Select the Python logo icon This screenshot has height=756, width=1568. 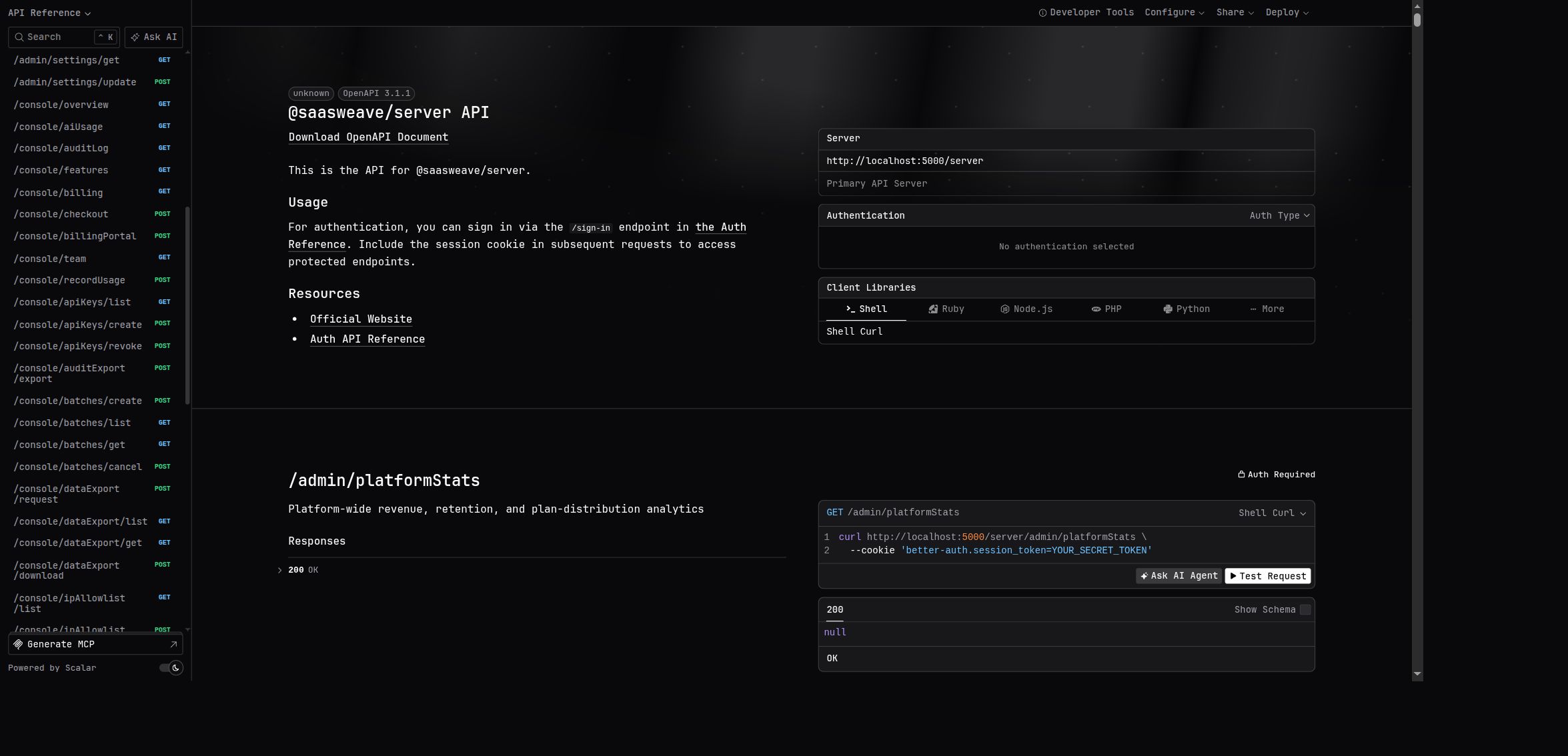[x=1168, y=309]
